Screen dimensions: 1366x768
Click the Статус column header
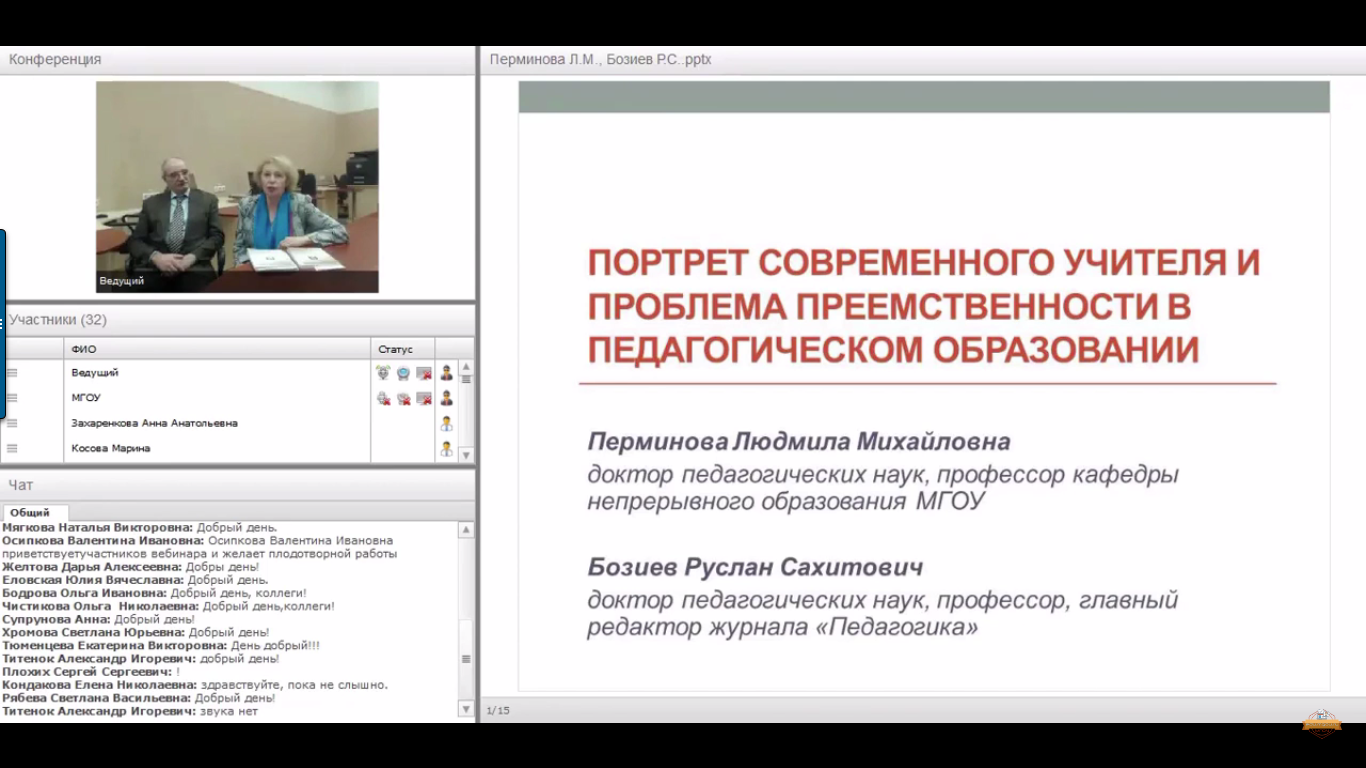[x=395, y=349]
